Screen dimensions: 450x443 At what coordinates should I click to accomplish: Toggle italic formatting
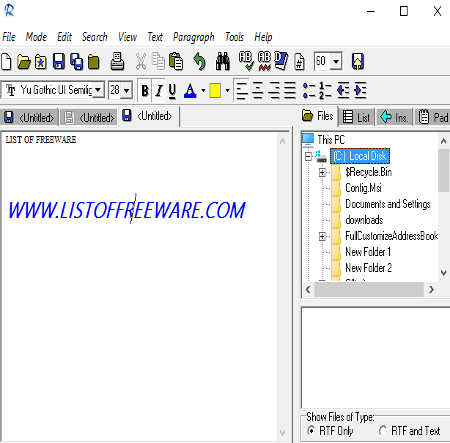(x=159, y=90)
